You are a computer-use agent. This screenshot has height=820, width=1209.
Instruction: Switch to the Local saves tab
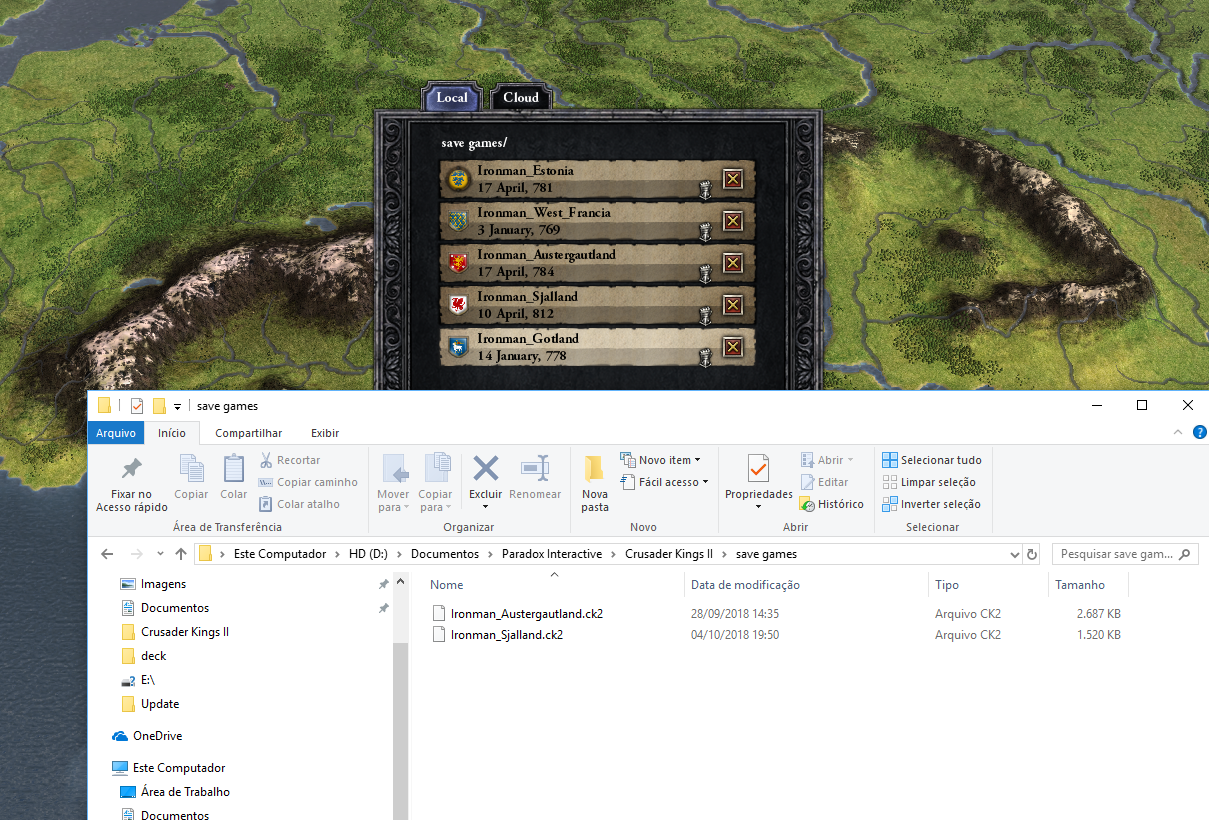(x=452, y=97)
